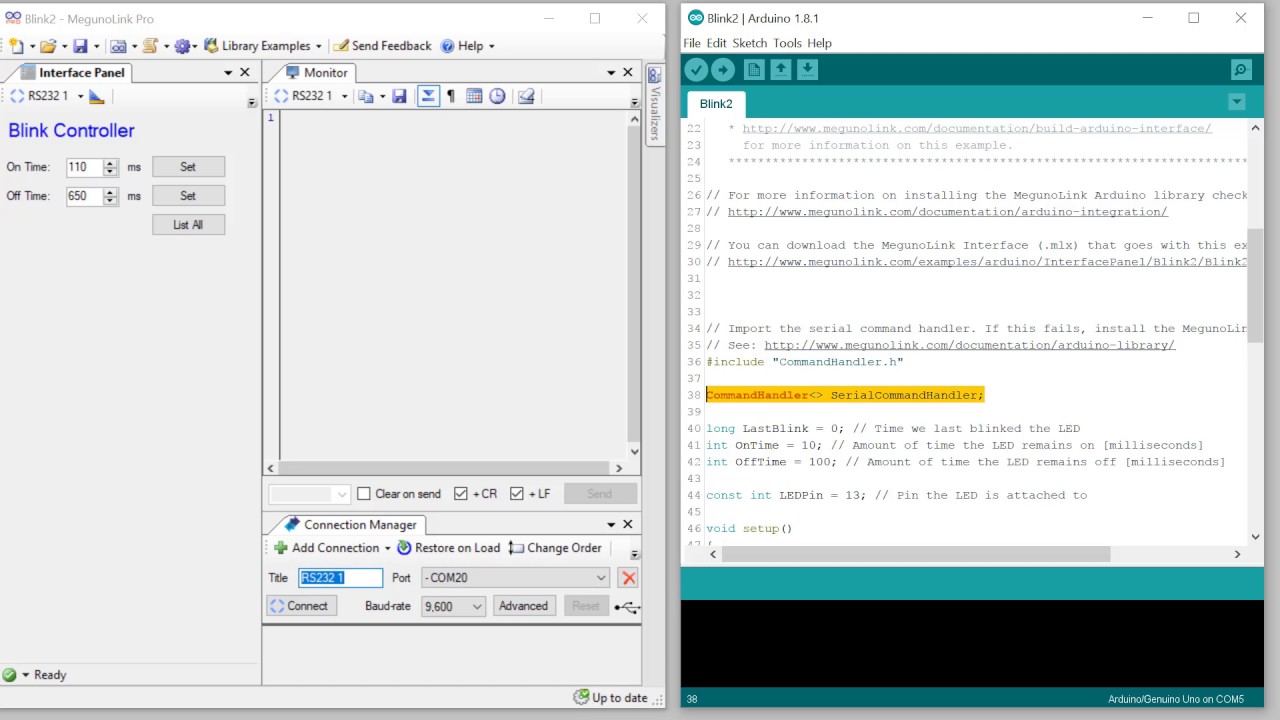Viewport: 1280px width, 720px height.
Task: Open the Arduino tab menu dropdown arrow
Action: pyautogui.click(x=1237, y=102)
